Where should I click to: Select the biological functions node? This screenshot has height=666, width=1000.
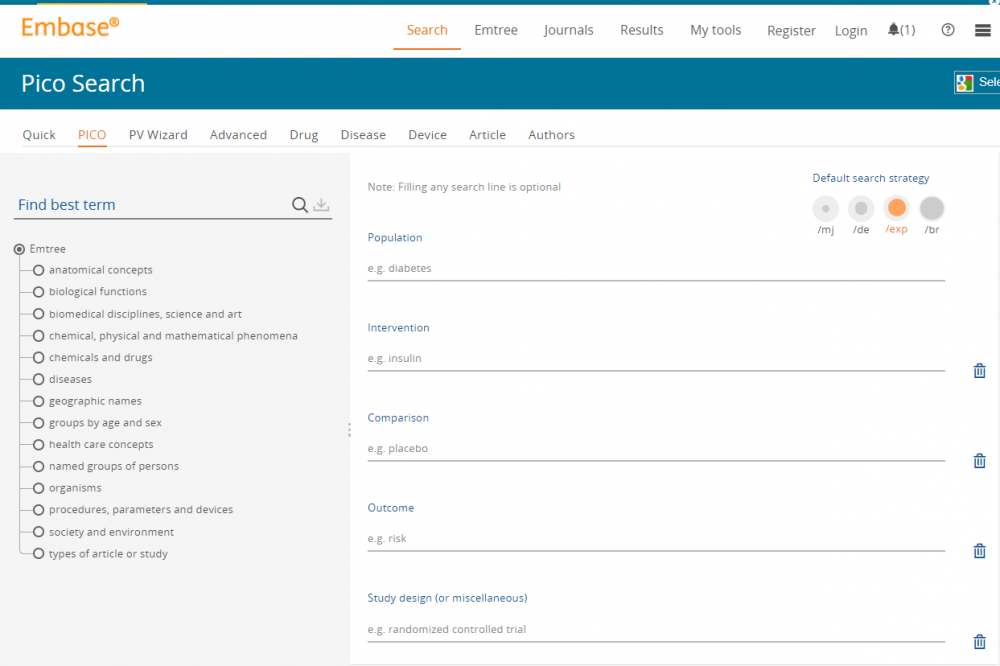coord(38,292)
